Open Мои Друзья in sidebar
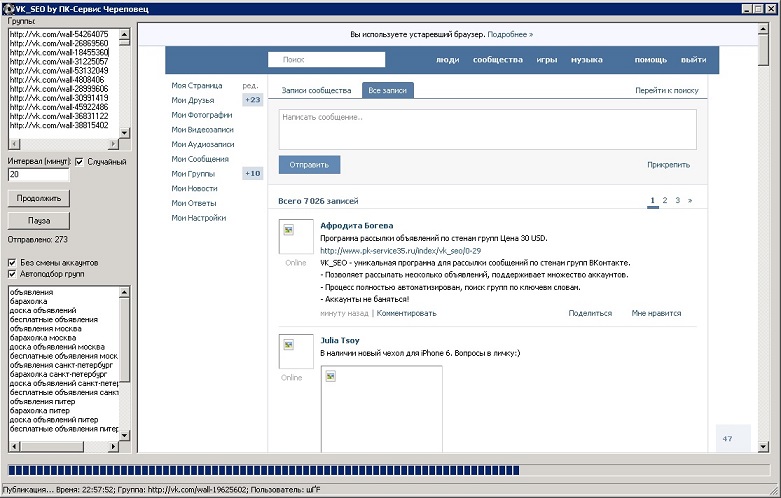781x498 pixels. (193, 100)
